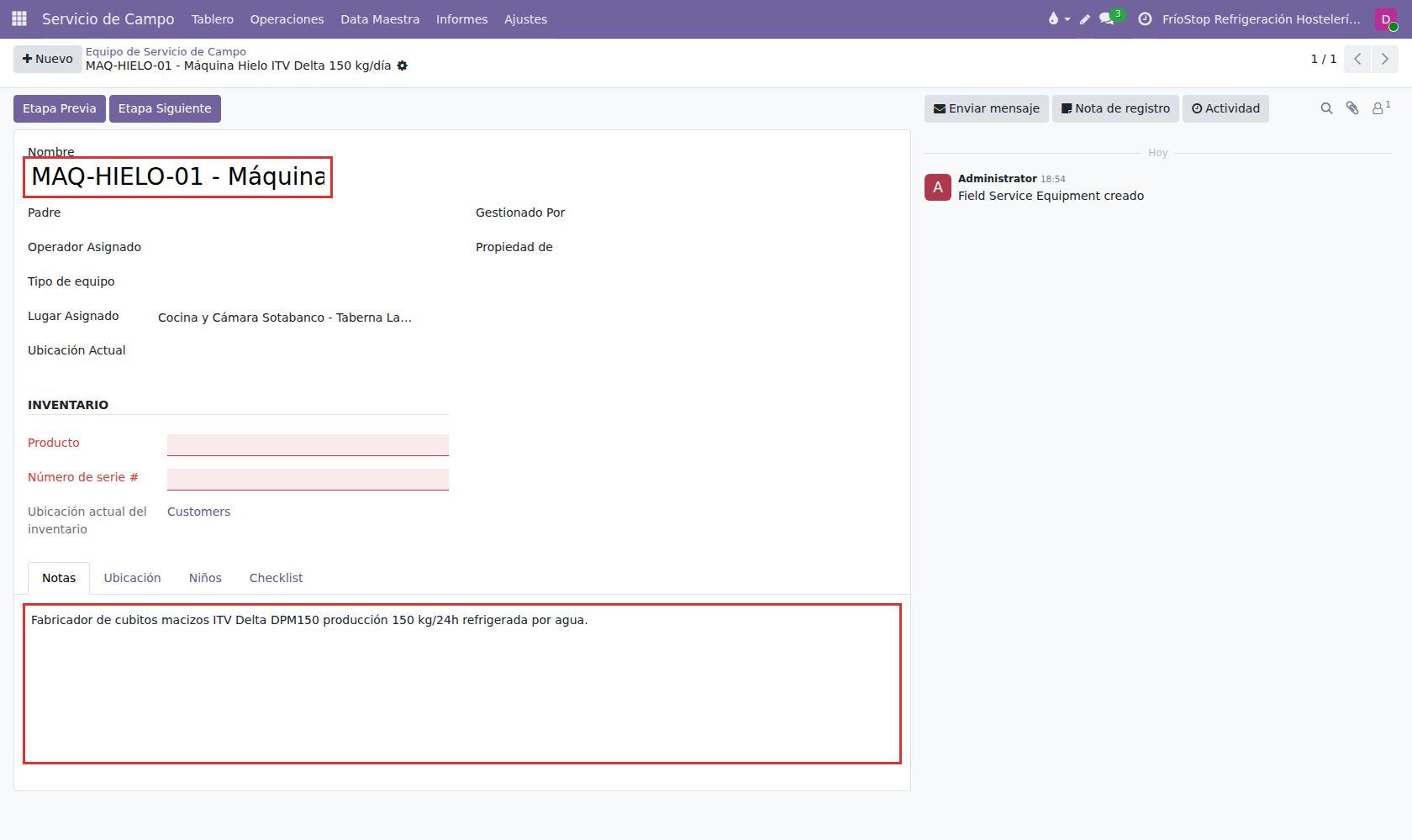
Task: Switch to the Niños tab
Action: point(205,578)
